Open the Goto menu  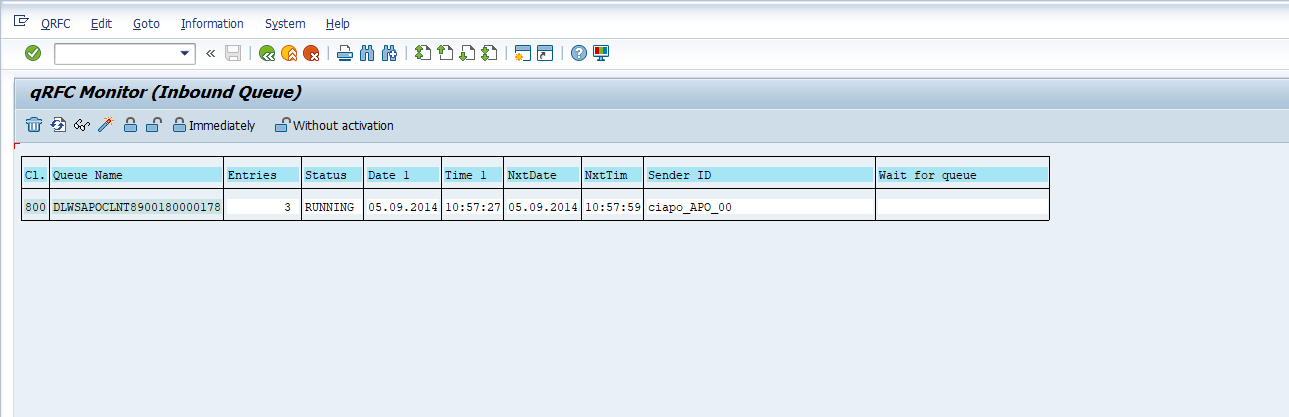pos(146,23)
